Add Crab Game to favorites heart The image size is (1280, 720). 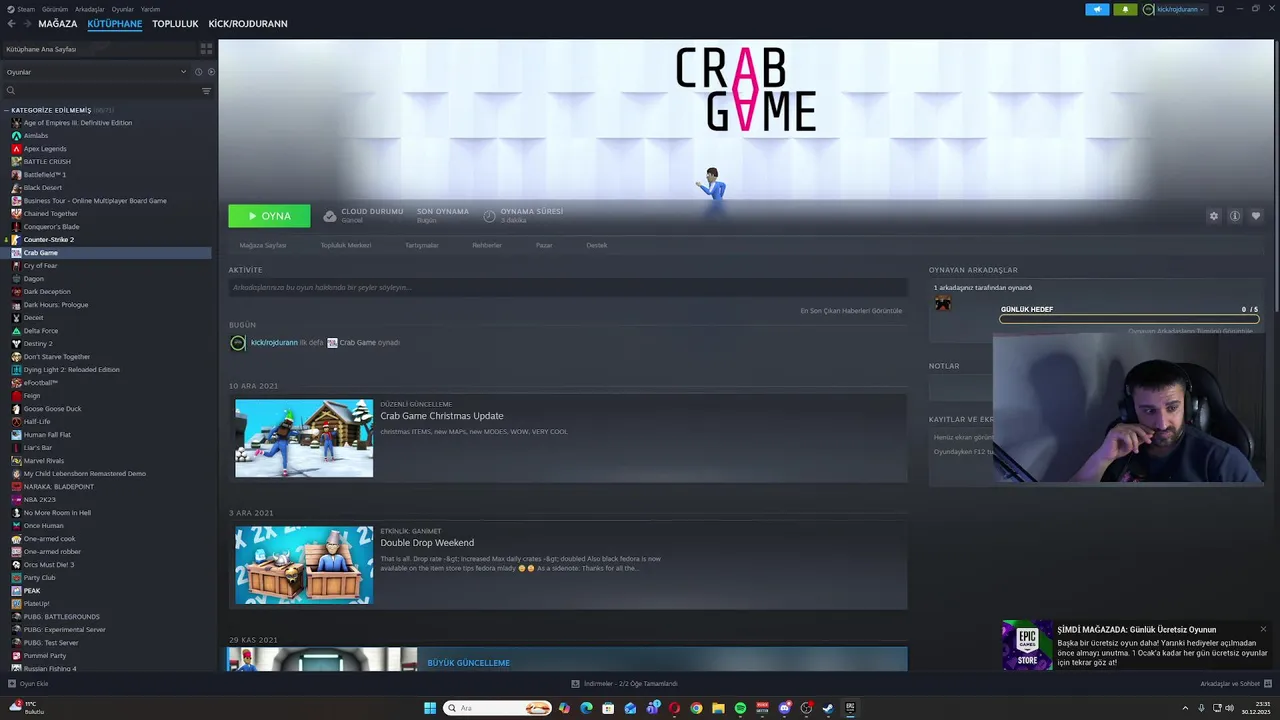[1256, 216]
